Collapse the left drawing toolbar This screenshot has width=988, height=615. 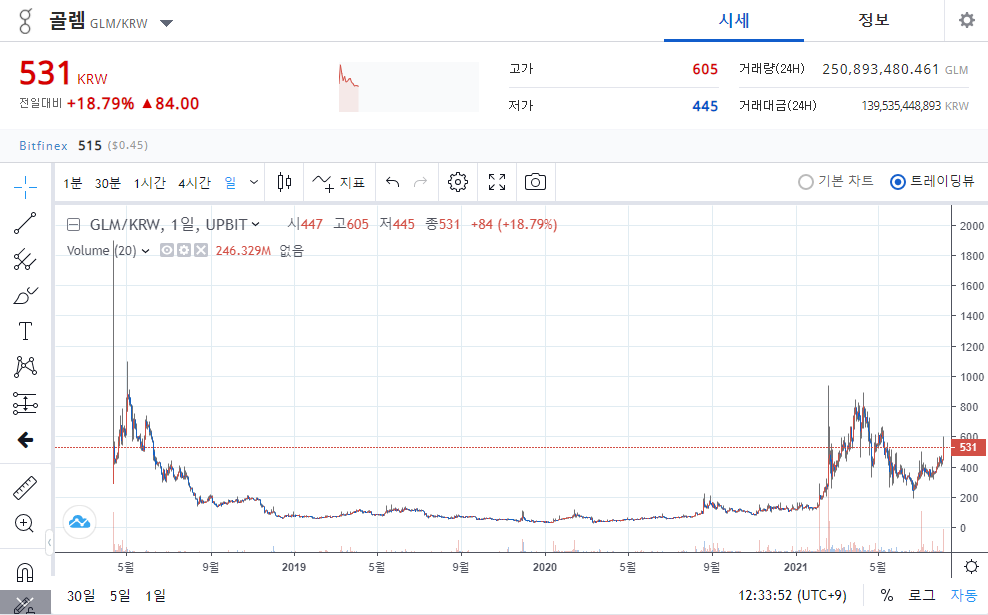(x=49, y=543)
